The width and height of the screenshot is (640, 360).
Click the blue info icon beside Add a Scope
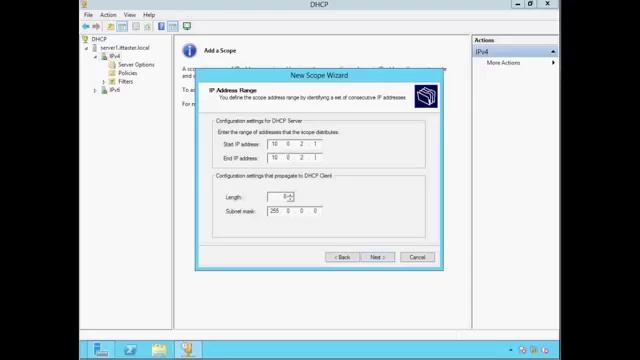point(189,51)
